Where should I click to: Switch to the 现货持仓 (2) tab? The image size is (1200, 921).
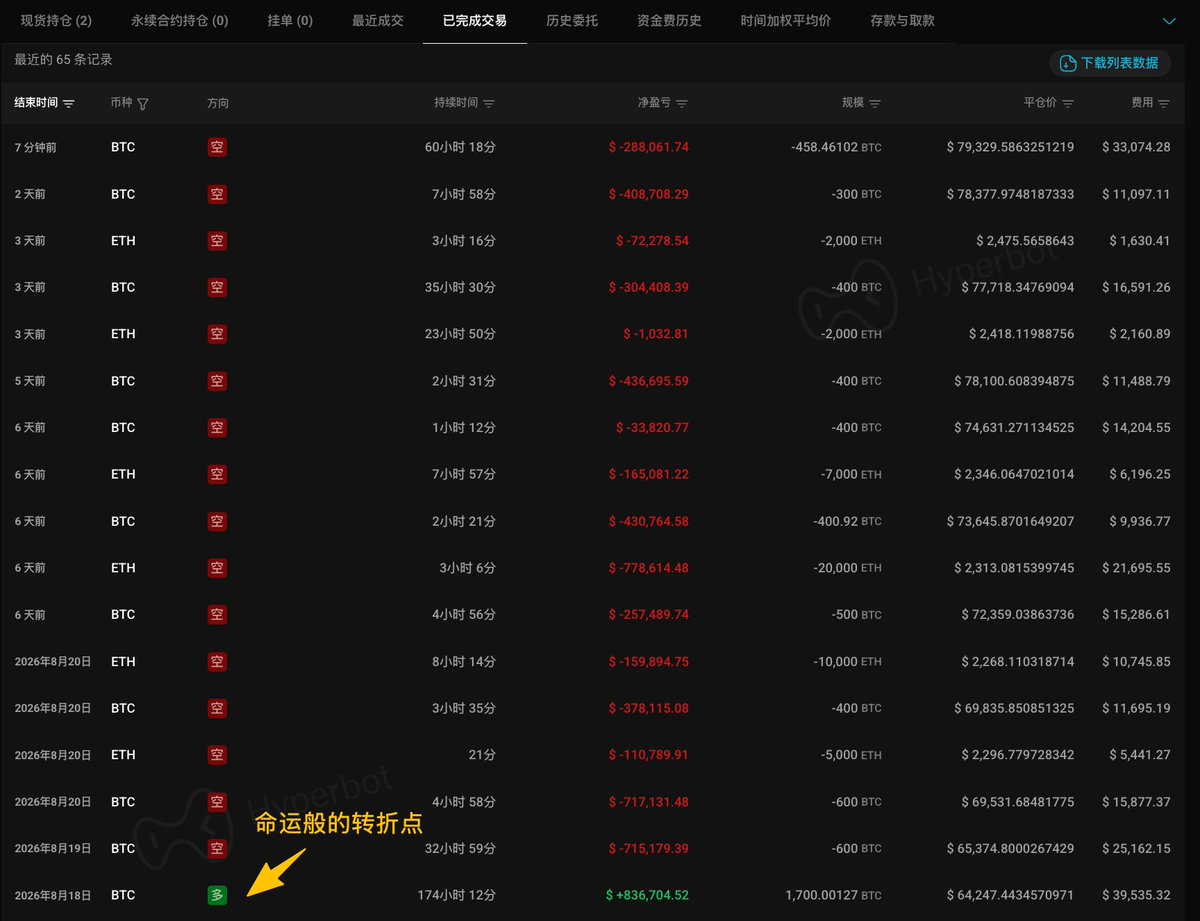click(x=56, y=20)
